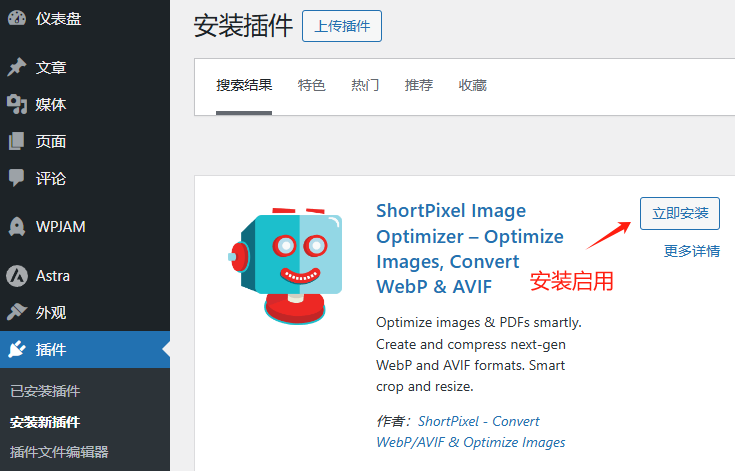Open the 热门 plugins tab

coord(365,86)
